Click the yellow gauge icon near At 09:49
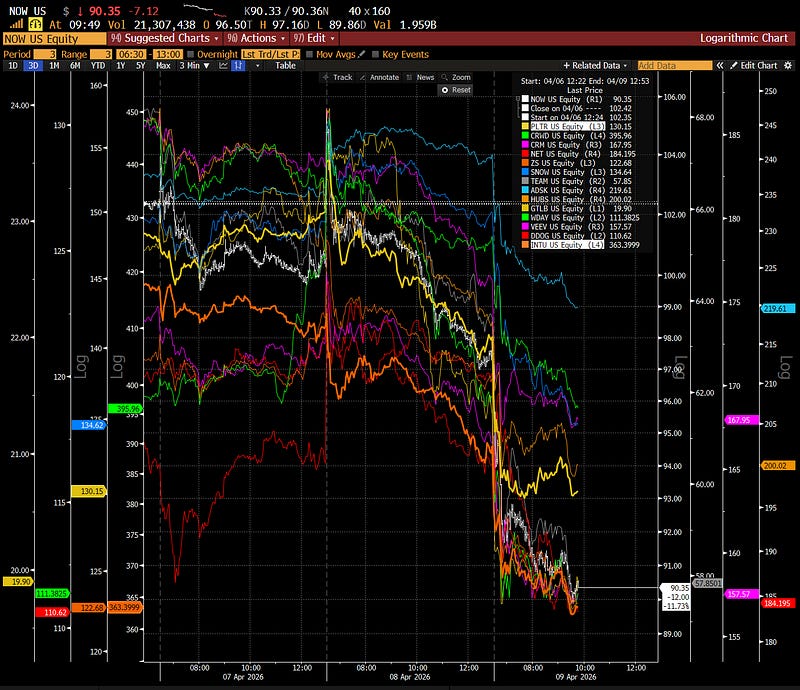Screen dimensions: 800x690 [35, 24]
